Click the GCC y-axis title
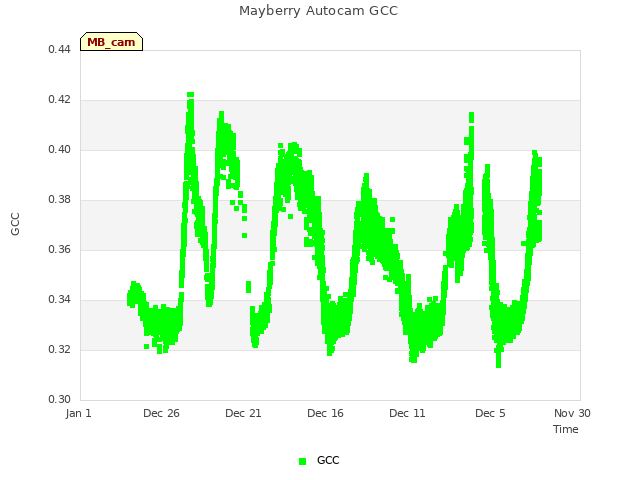This screenshot has height=480, width=640. (15, 224)
